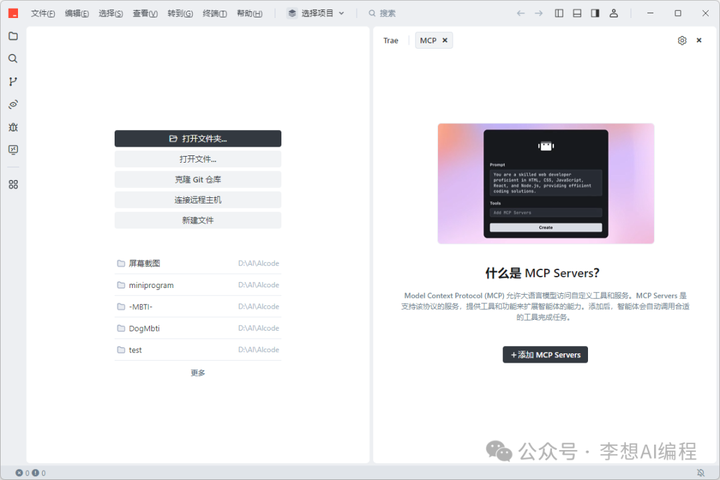Toggle the right AI sidebar layout icon
720x480 pixels.
coord(595,13)
